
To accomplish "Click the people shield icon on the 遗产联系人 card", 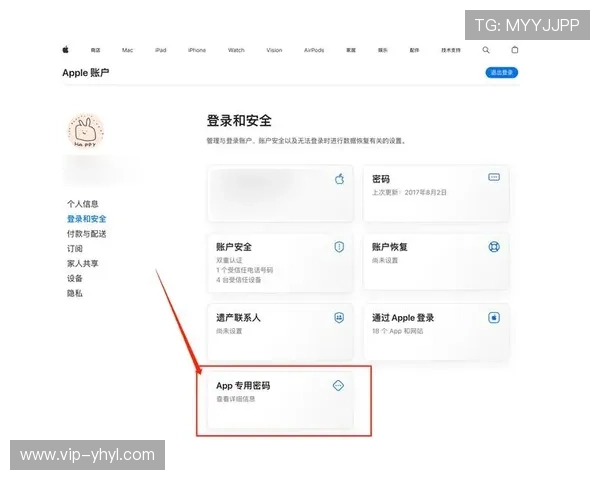I will coord(339,318).
